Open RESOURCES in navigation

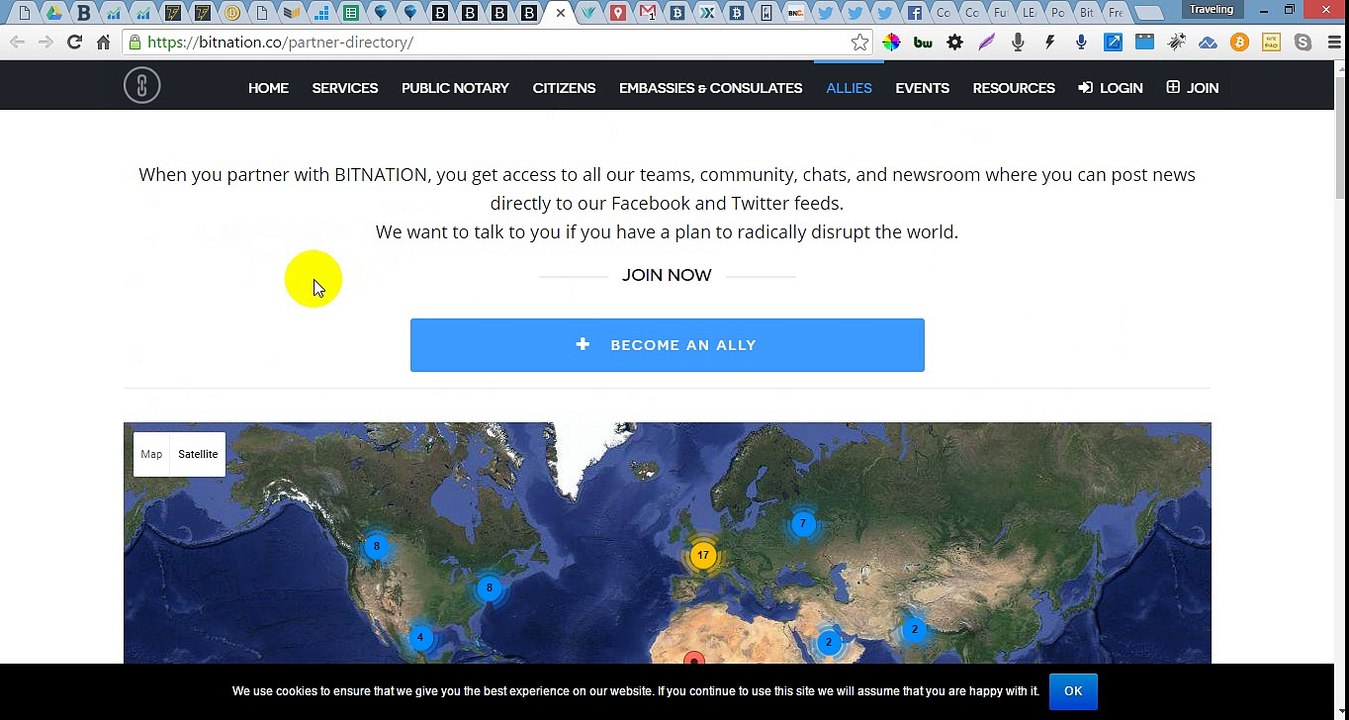[x=1014, y=88]
